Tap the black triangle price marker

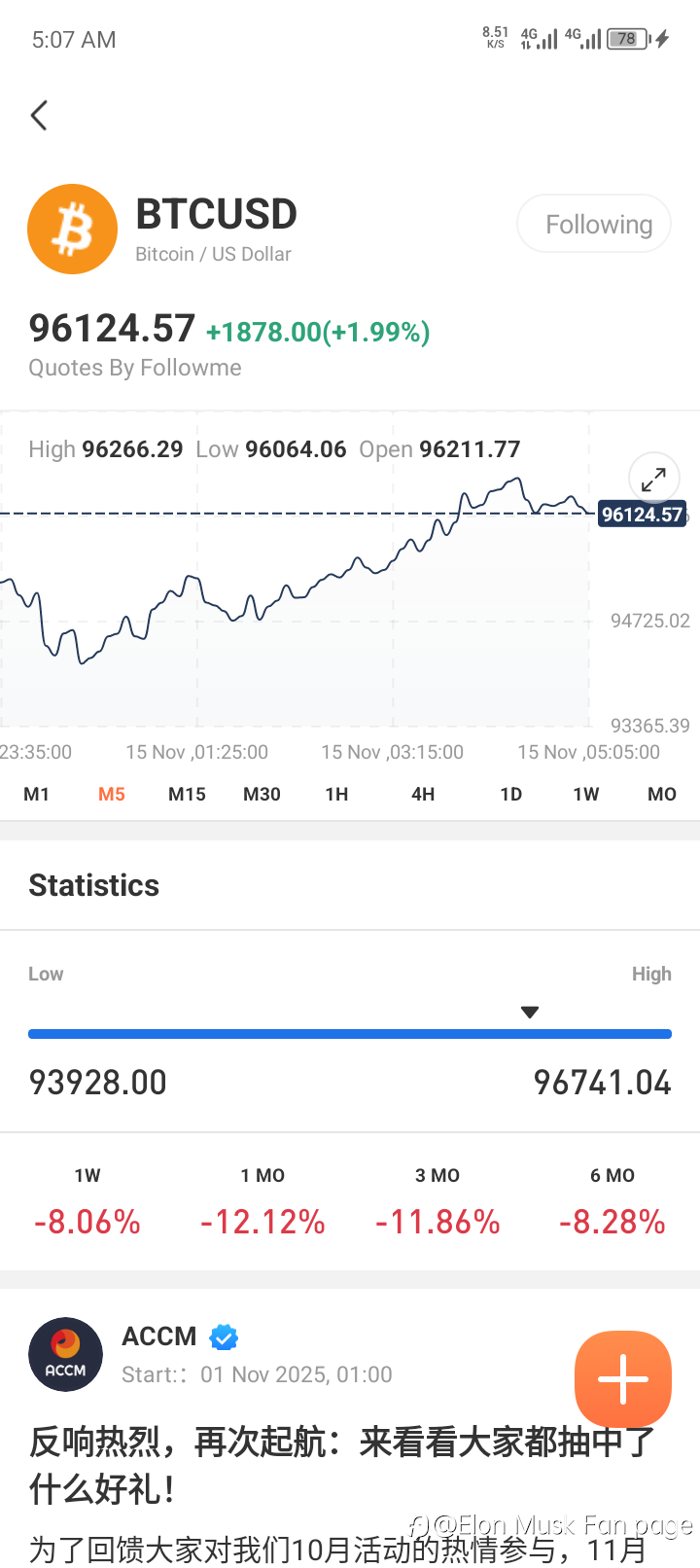click(530, 1013)
